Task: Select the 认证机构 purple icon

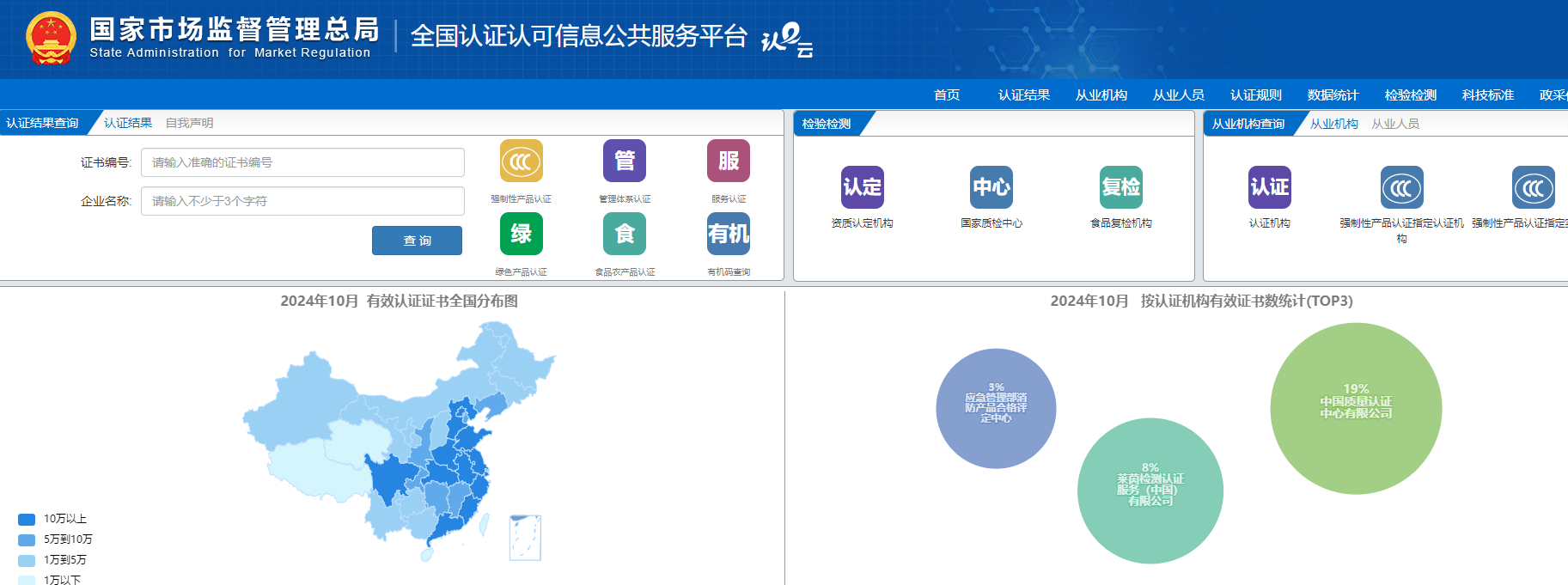Action: coord(1269,187)
